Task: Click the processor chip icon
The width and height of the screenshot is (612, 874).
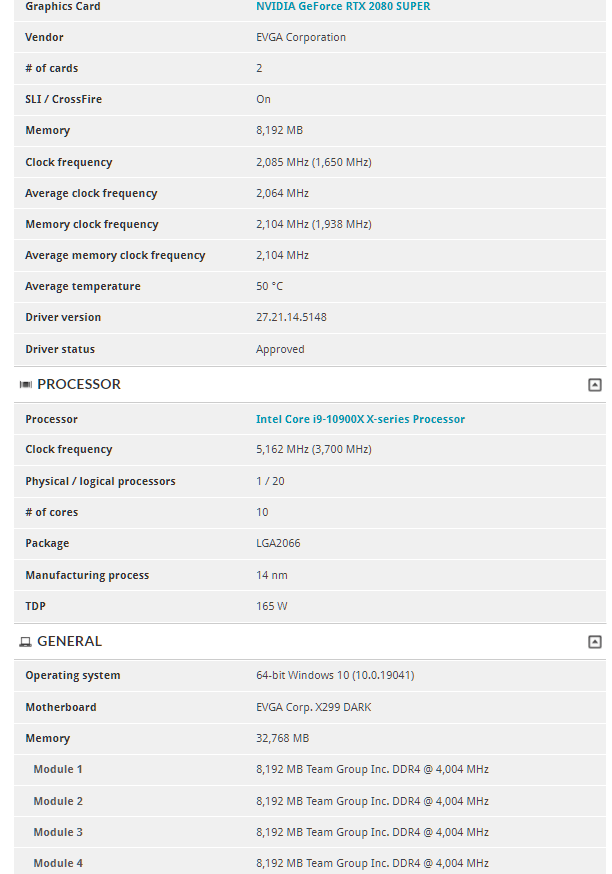Action: click(x=25, y=385)
